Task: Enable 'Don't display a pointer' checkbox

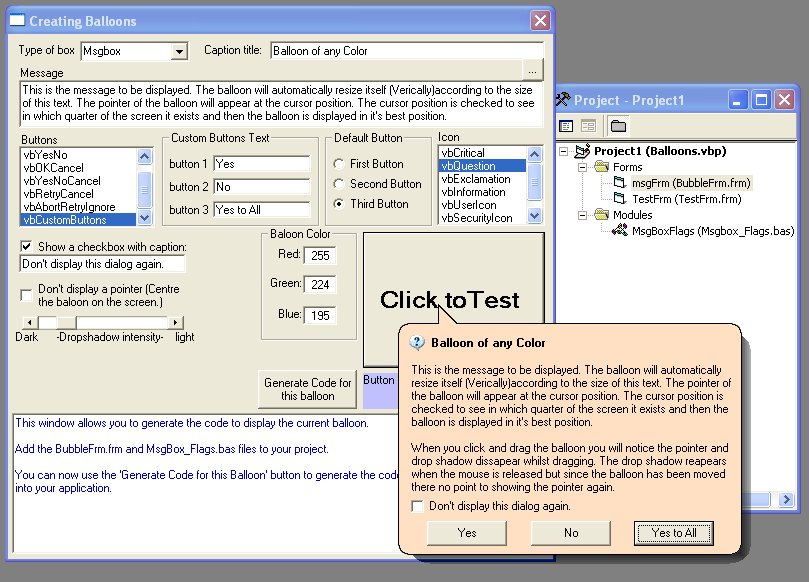Action: 26,295
